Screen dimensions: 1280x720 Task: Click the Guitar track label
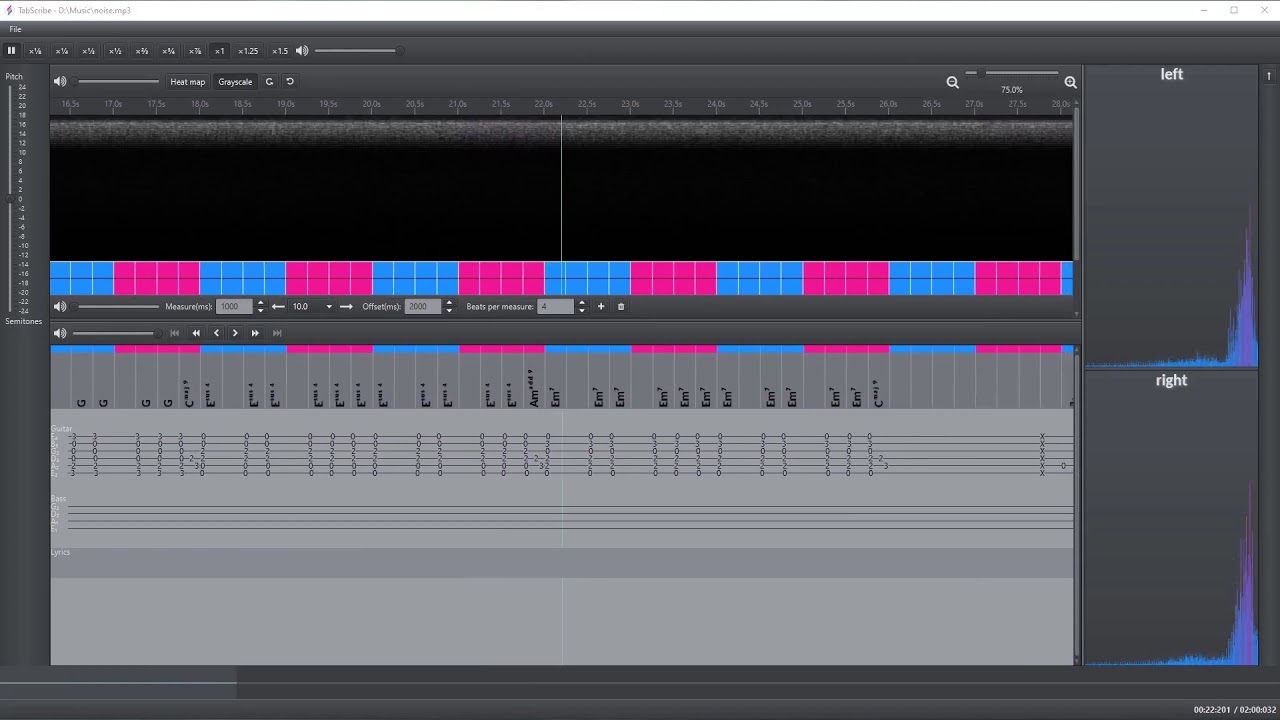pos(61,429)
